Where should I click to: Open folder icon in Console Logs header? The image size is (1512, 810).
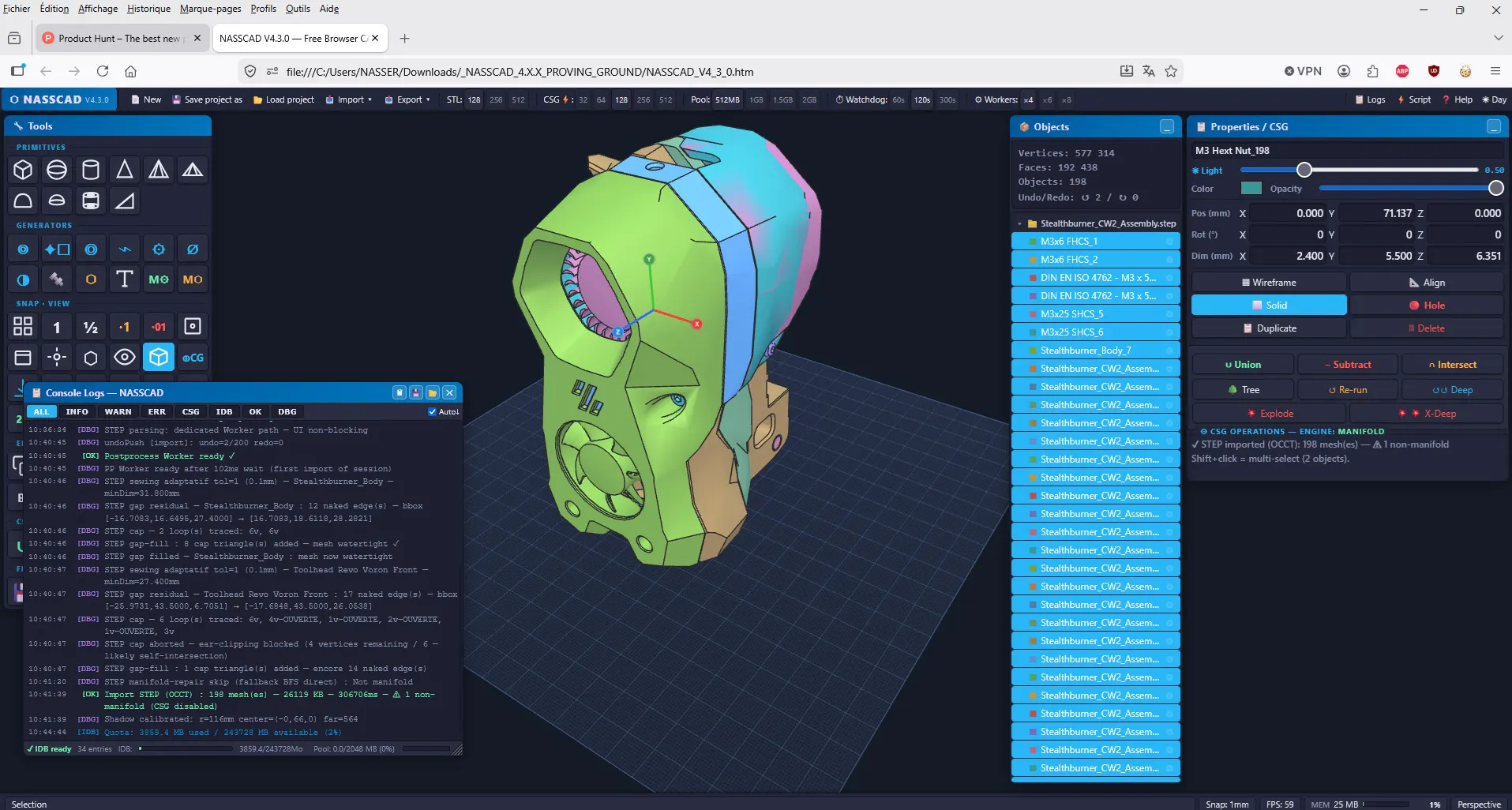pyautogui.click(x=433, y=392)
